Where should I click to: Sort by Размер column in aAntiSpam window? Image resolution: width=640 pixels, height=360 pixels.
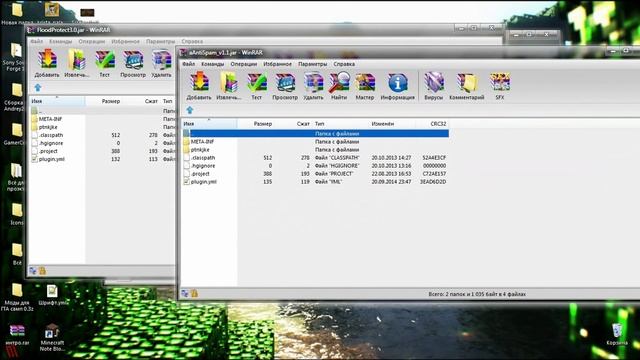(263, 124)
